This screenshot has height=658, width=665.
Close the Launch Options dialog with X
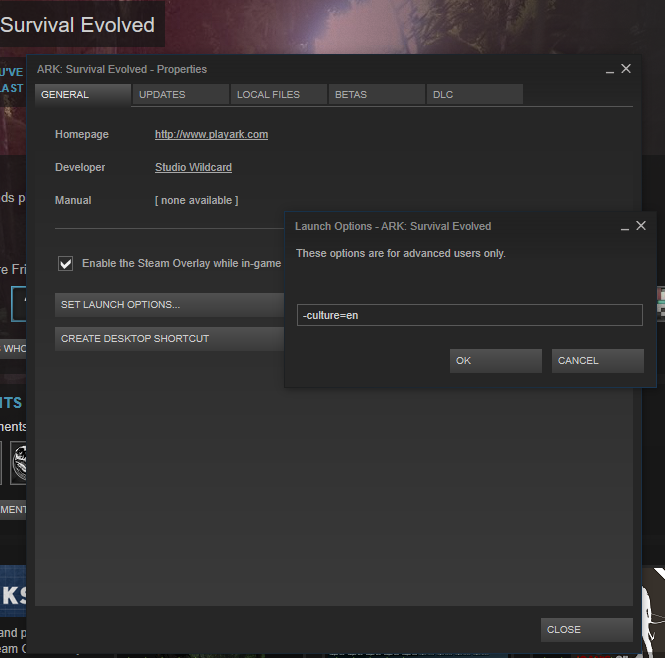click(641, 226)
